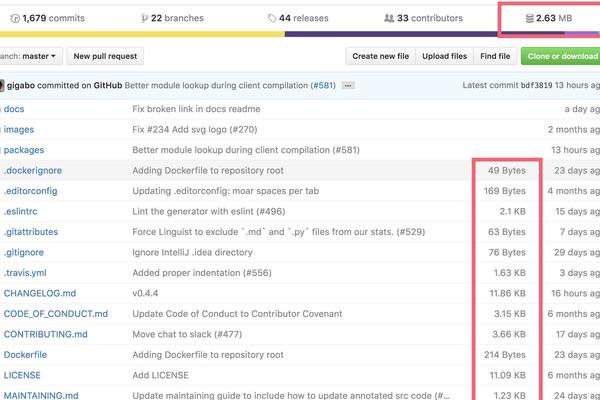The width and height of the screenshot is (600, 400).
Task: Expand commit message ellipsis button
Action: coord(348,86)
